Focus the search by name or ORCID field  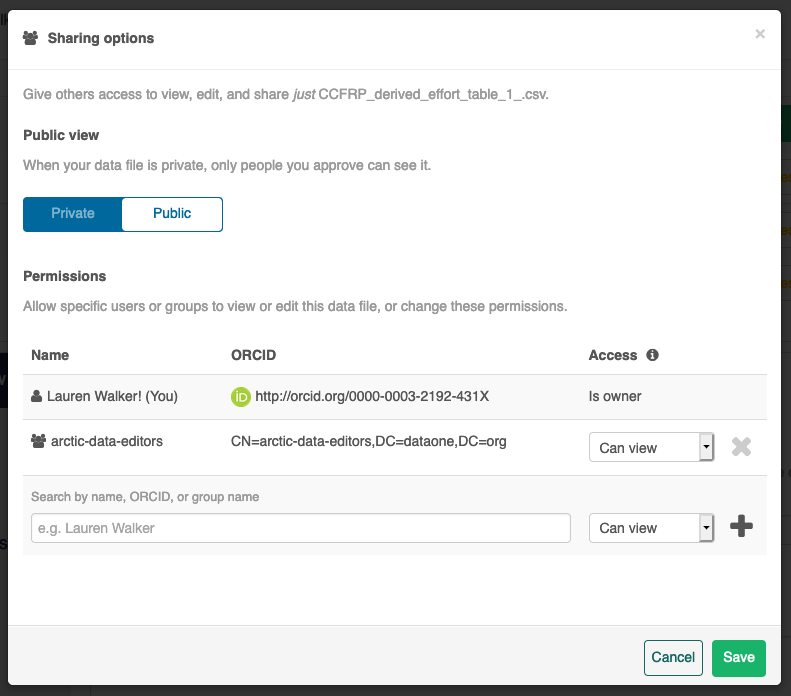coord(300,528)
